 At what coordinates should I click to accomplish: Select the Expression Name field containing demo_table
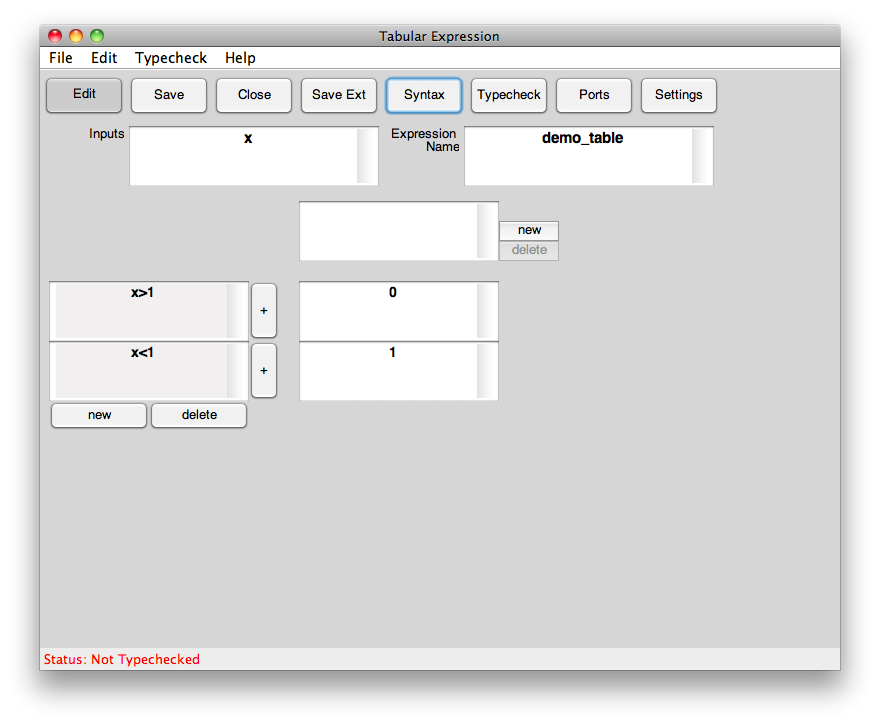[x=580, y=156]
